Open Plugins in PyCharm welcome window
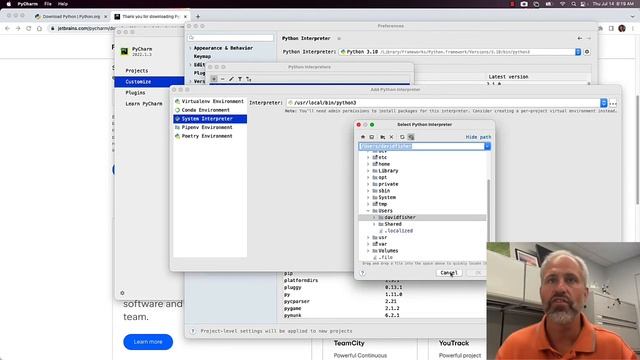Screen dimensions: 640x360 (135, 93)
